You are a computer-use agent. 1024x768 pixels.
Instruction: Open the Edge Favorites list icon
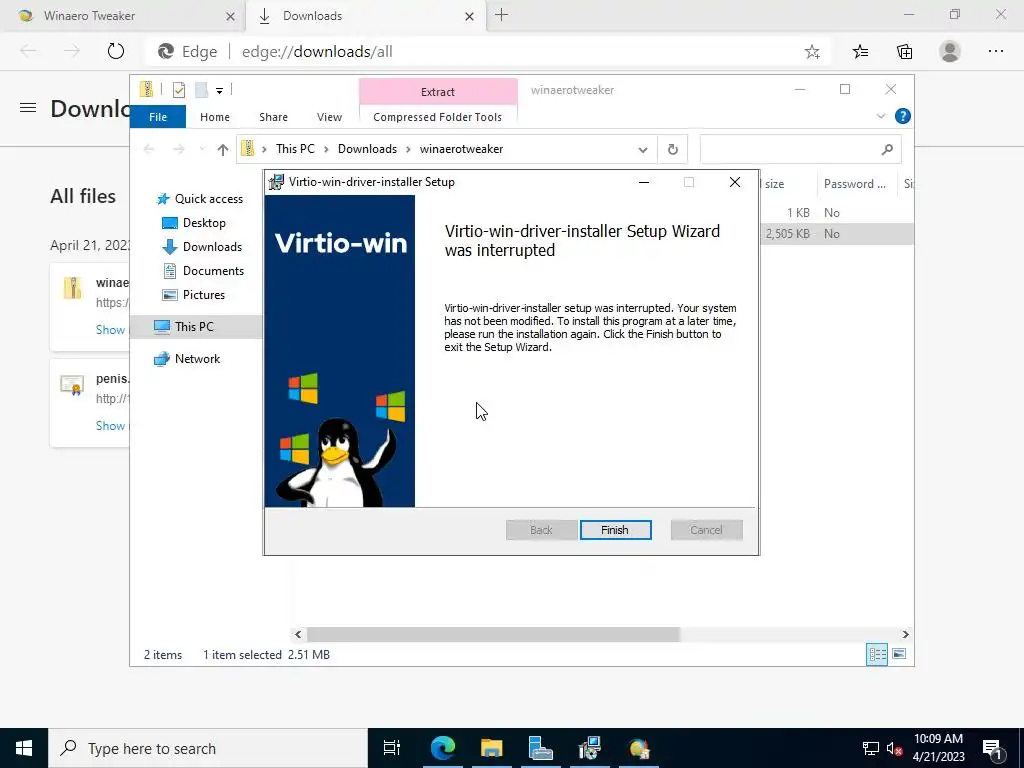coord(860,52)
